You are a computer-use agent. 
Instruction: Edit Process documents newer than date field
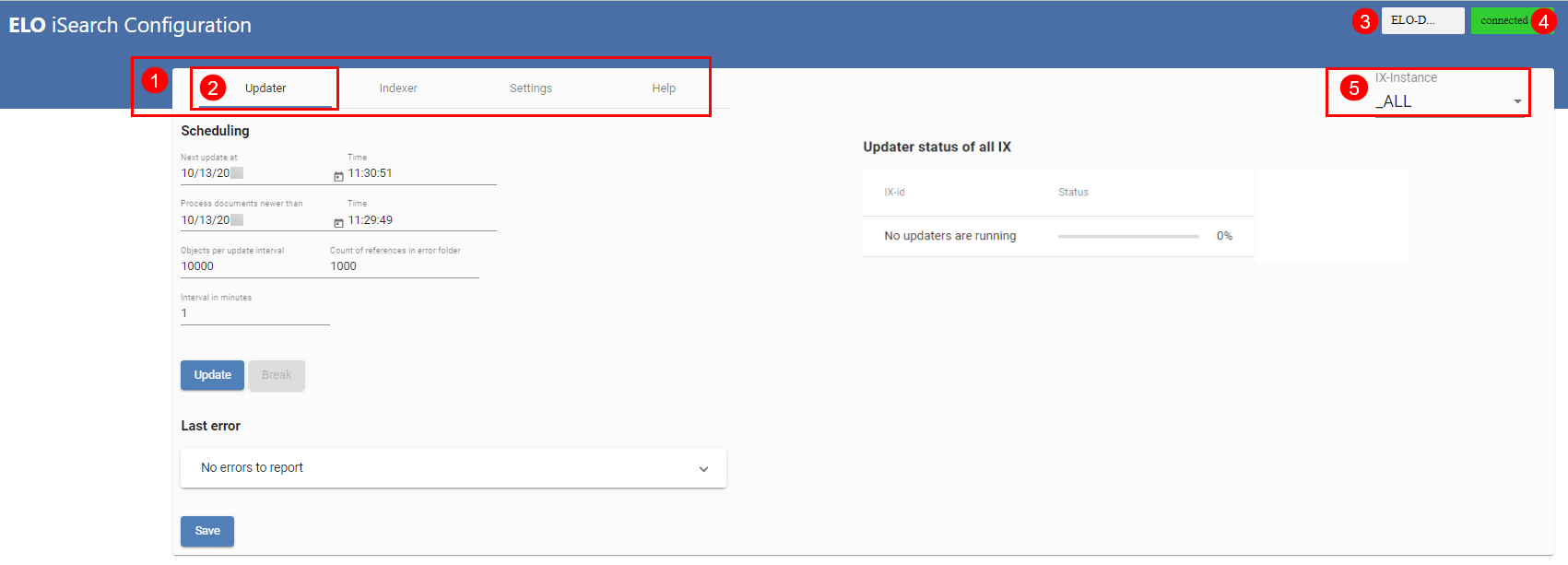[x=255, y=220]
